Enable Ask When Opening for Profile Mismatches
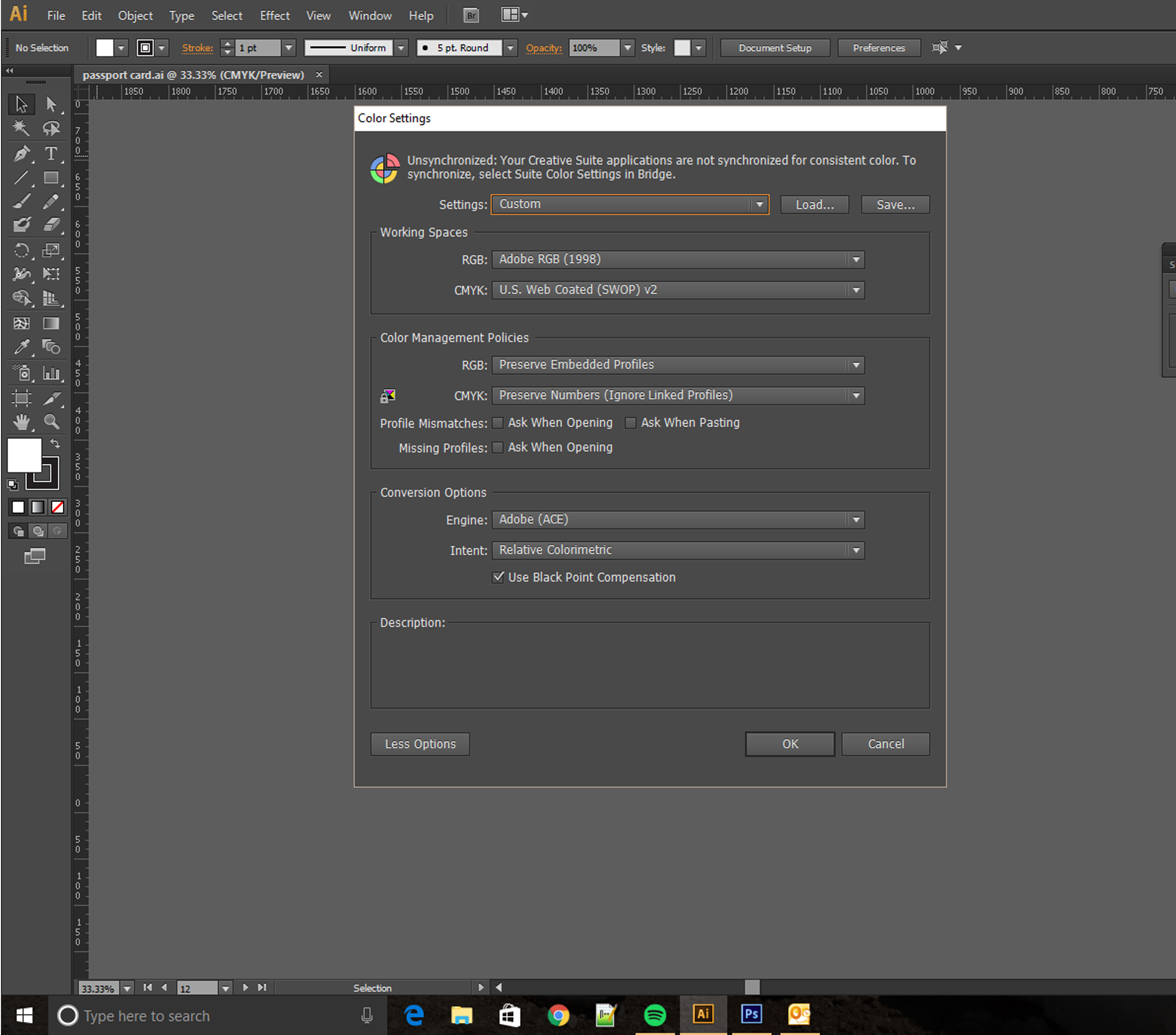 point(498,422)
